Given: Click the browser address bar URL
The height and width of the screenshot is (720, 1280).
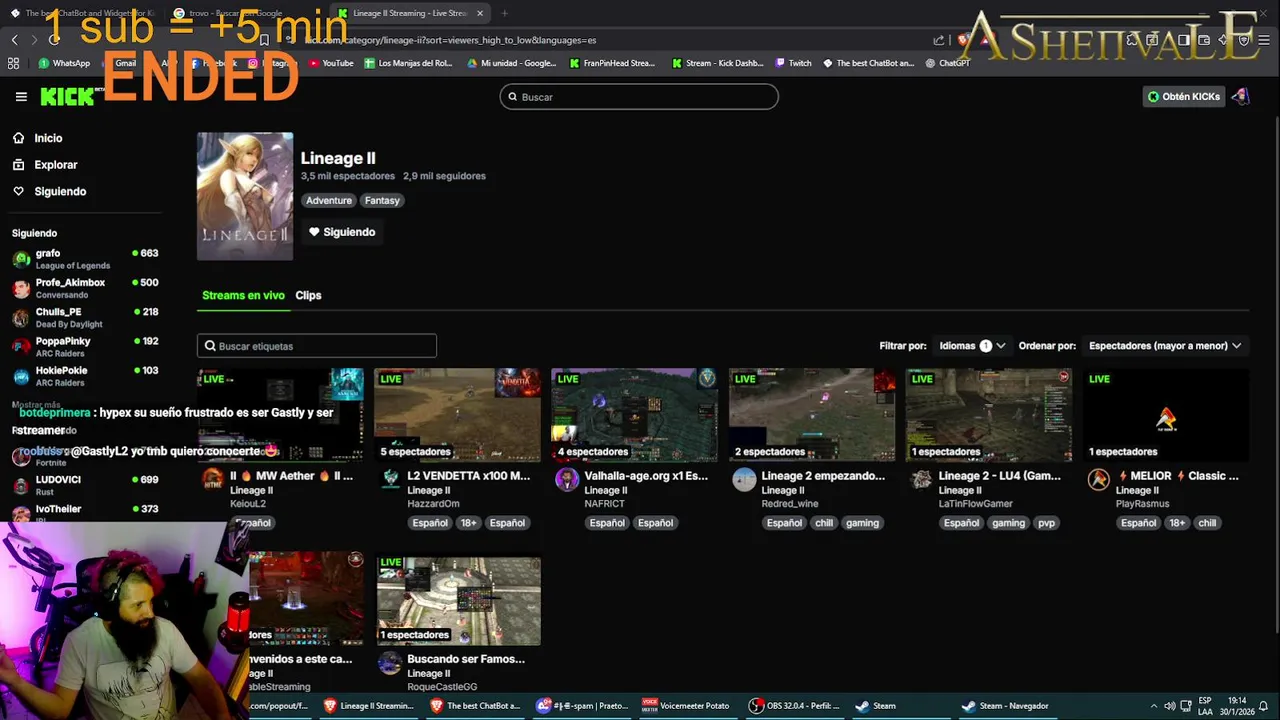Looking at the screenshot, I should point(450,40).
